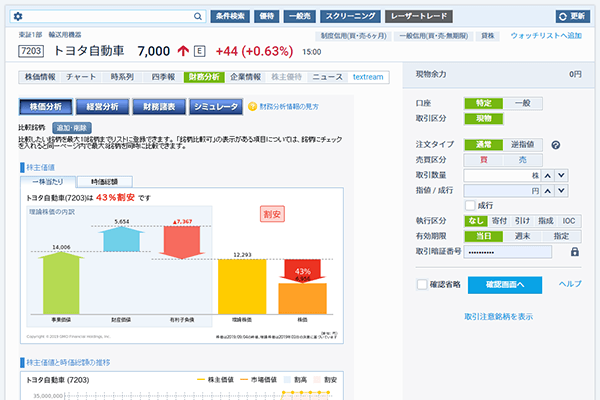Click the 指値 price input field
Image resolution: width=600 pixels, height=400 pixels.
[x=502, y=191]
